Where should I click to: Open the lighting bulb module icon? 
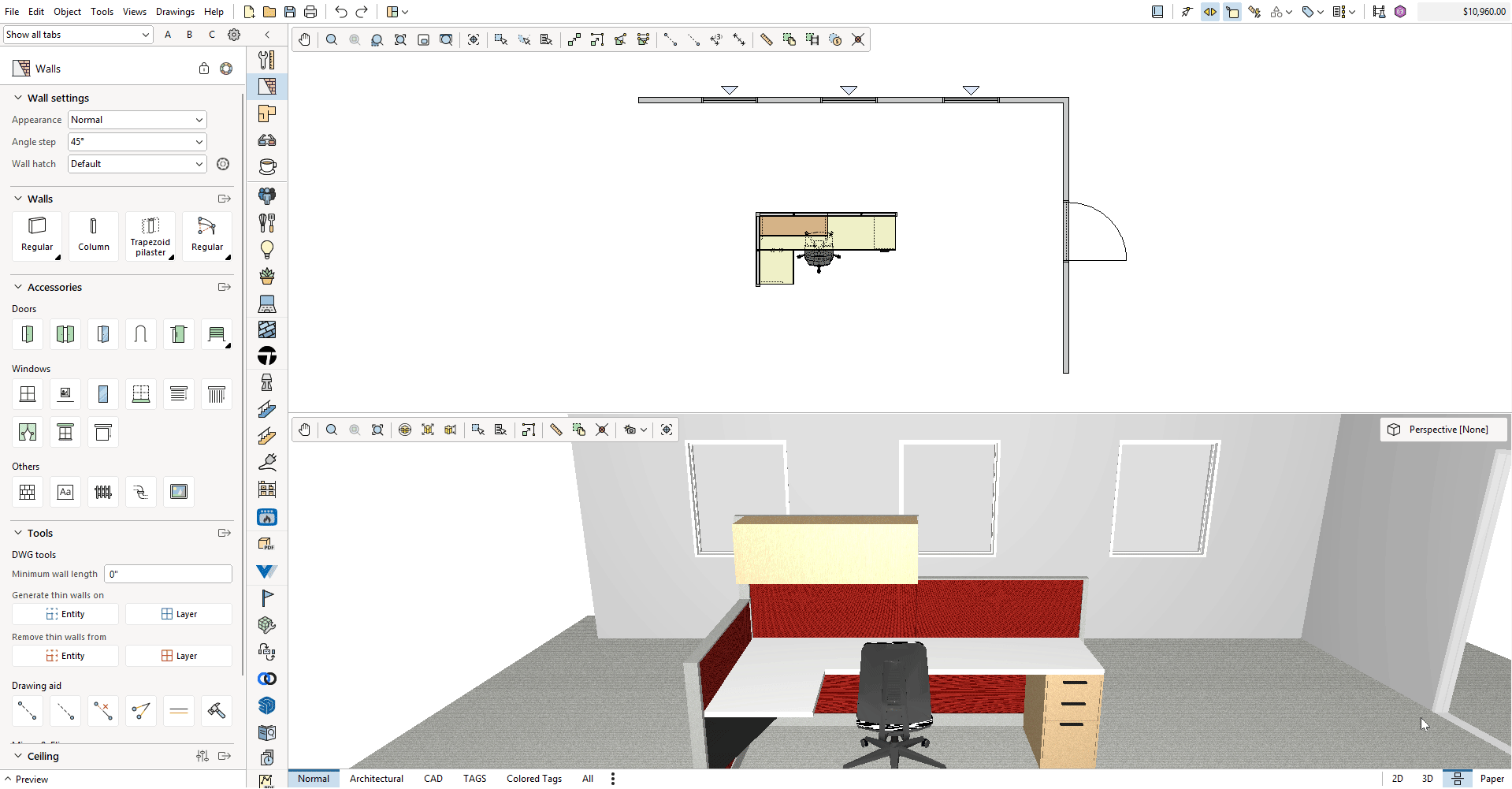[x=267, y=250]
